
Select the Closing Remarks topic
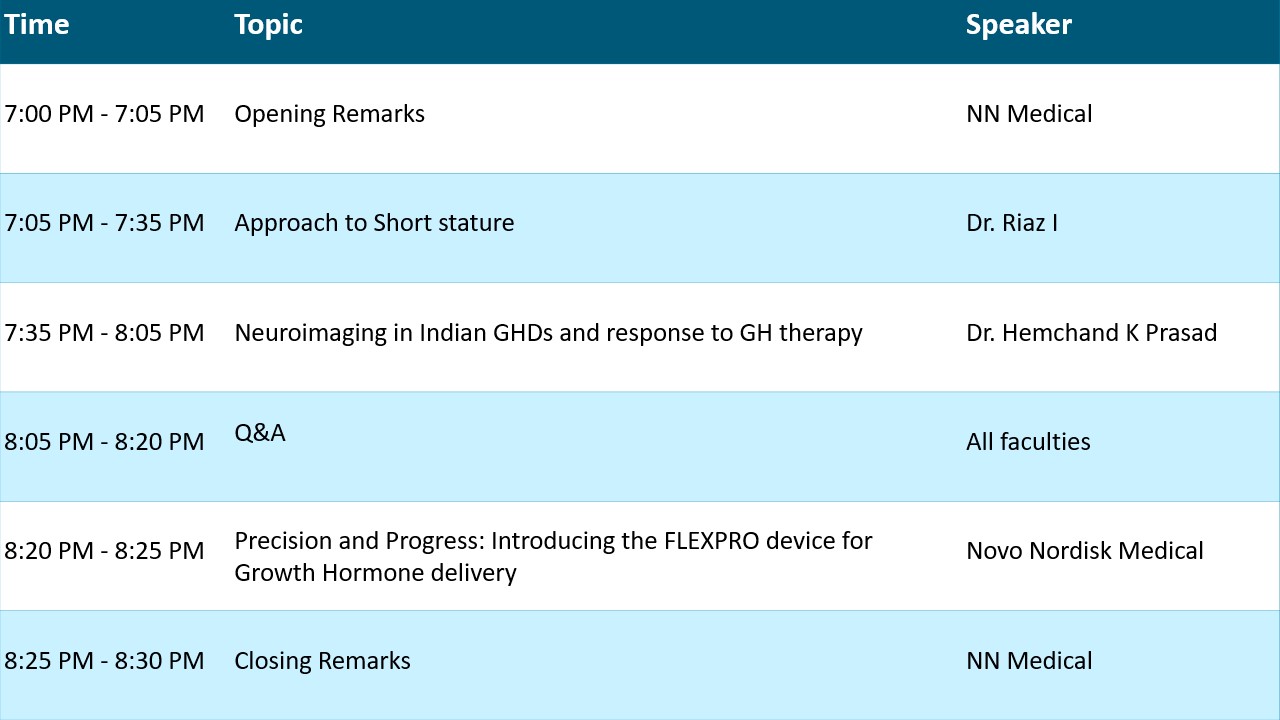click(322, 661)
